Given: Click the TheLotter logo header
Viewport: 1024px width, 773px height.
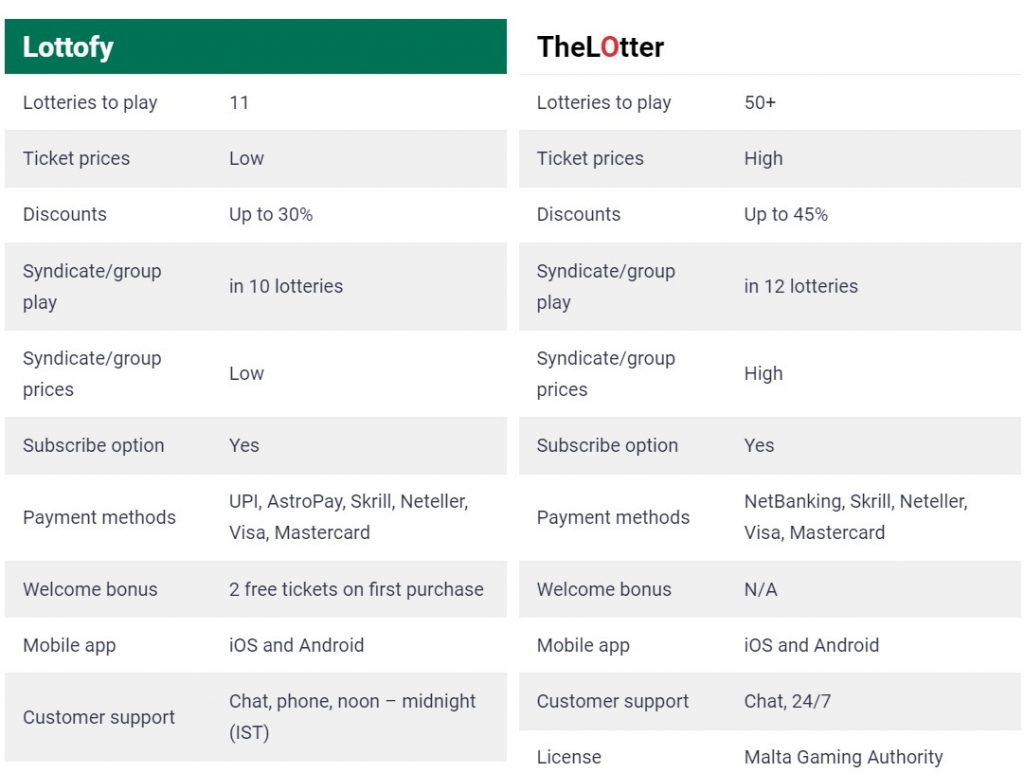Looking at the screenshot, I should [x=600, y=47].
